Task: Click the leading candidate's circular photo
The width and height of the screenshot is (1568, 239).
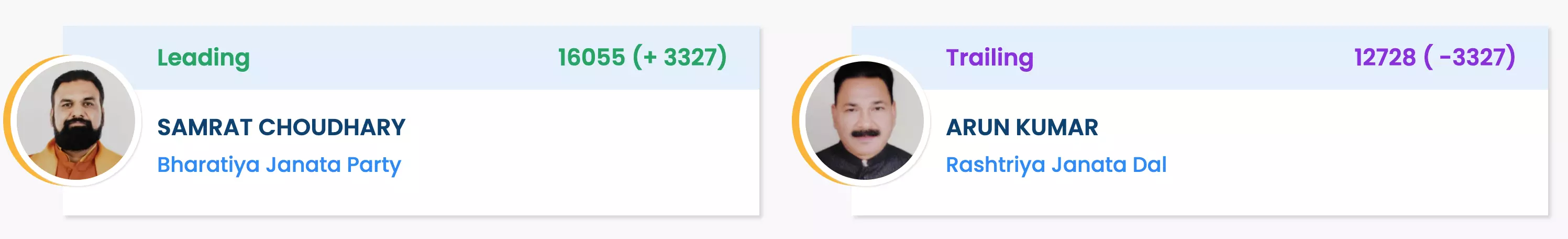Action: tap(76, 120)
